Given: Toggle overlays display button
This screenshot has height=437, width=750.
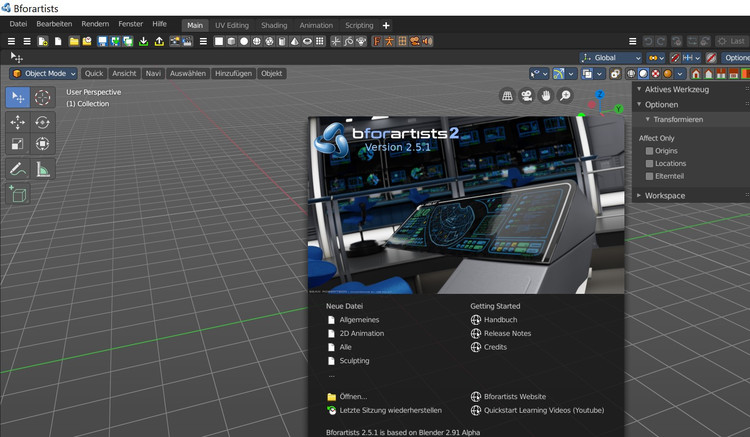Looking at the screenshot, I should tap(587, 74).
